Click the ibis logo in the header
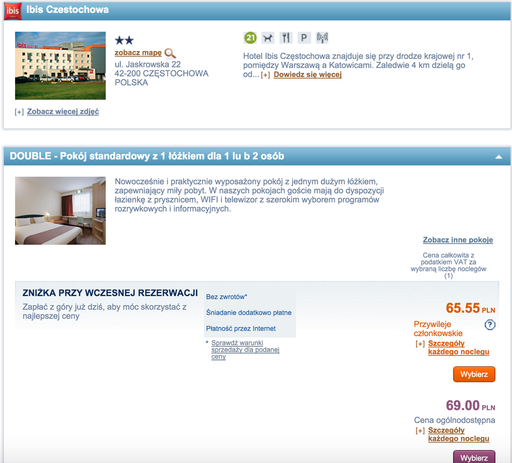The height and width of the screenshot is (463, 512). (13, 11)
